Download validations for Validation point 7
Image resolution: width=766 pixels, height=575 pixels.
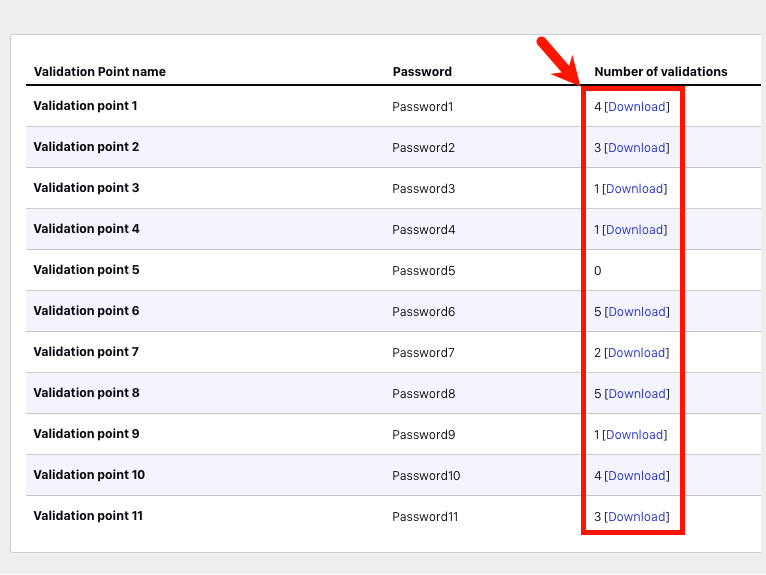637,353
